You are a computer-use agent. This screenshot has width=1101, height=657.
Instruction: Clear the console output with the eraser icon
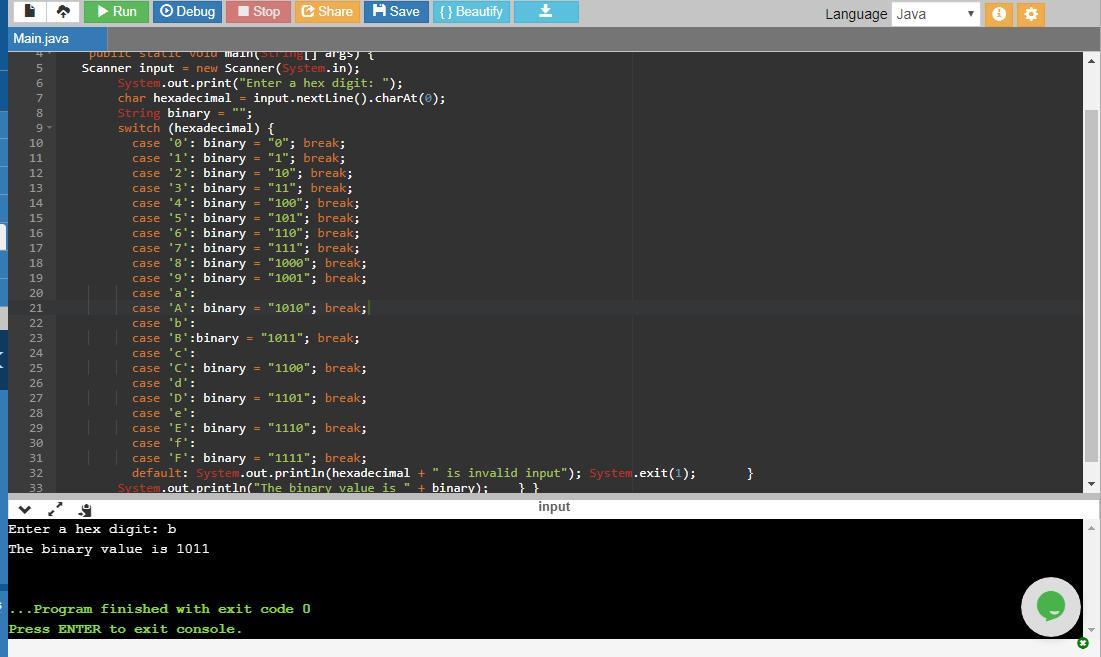[x=85, y=509]
